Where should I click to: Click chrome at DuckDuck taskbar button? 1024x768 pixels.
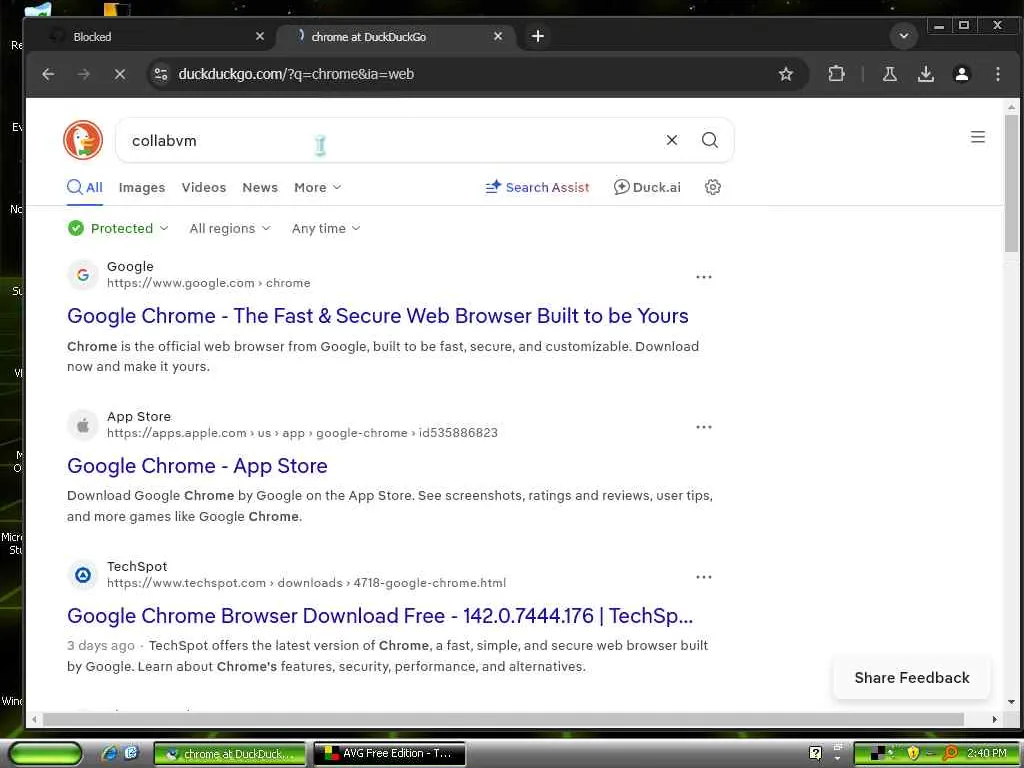[x=230, y=754]
